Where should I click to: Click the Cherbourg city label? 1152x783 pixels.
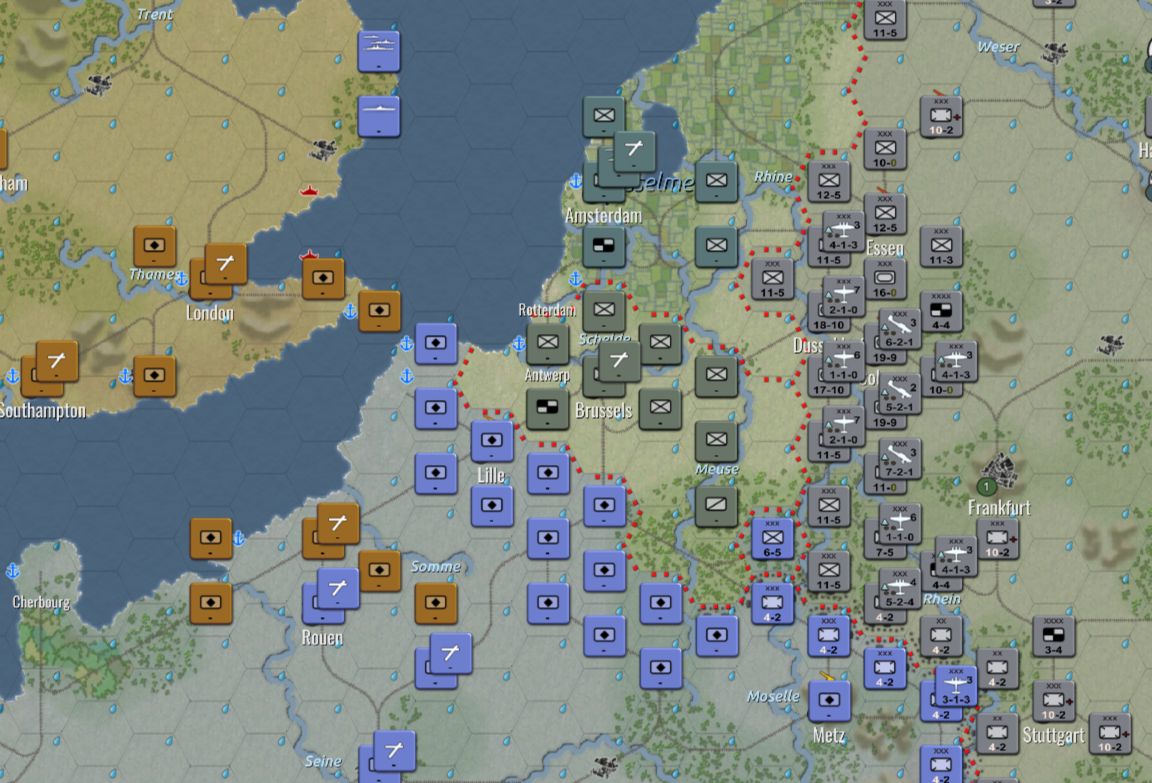[41, 602]
